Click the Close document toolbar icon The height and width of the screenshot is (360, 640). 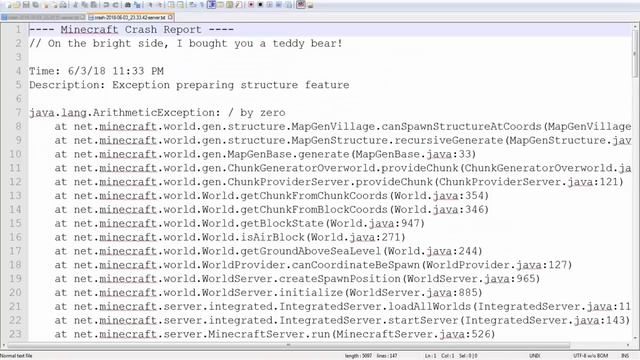coord(46,5)
